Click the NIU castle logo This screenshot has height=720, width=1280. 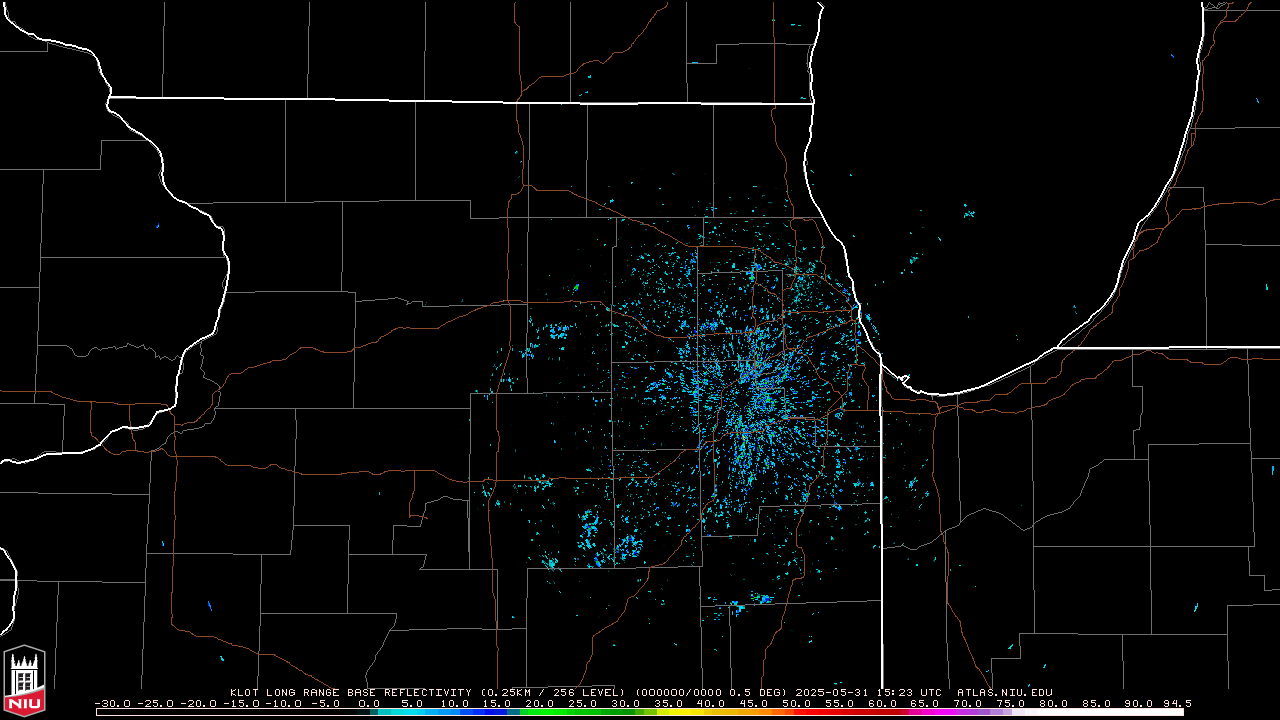coord(24,681)
